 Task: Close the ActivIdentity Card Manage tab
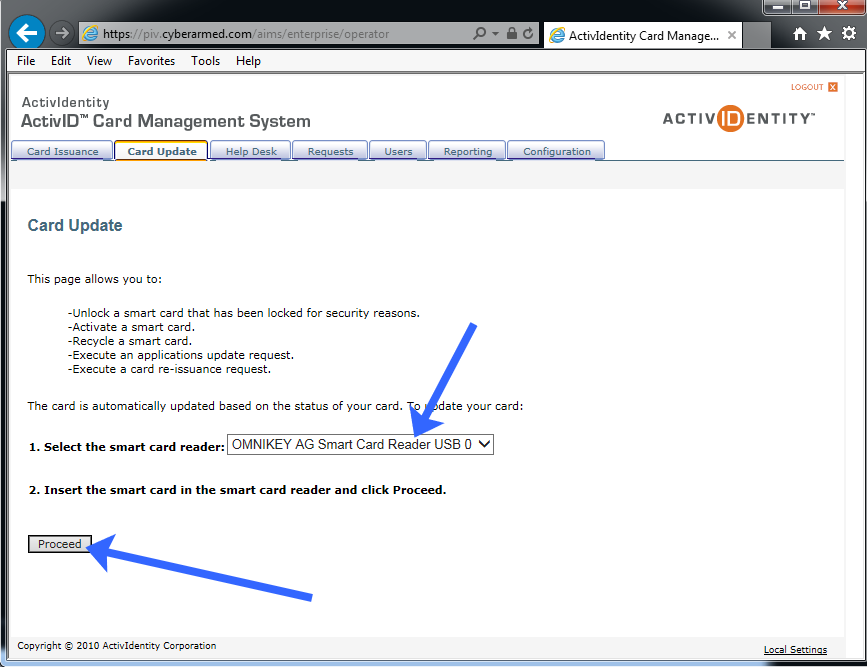coord(732,35)
